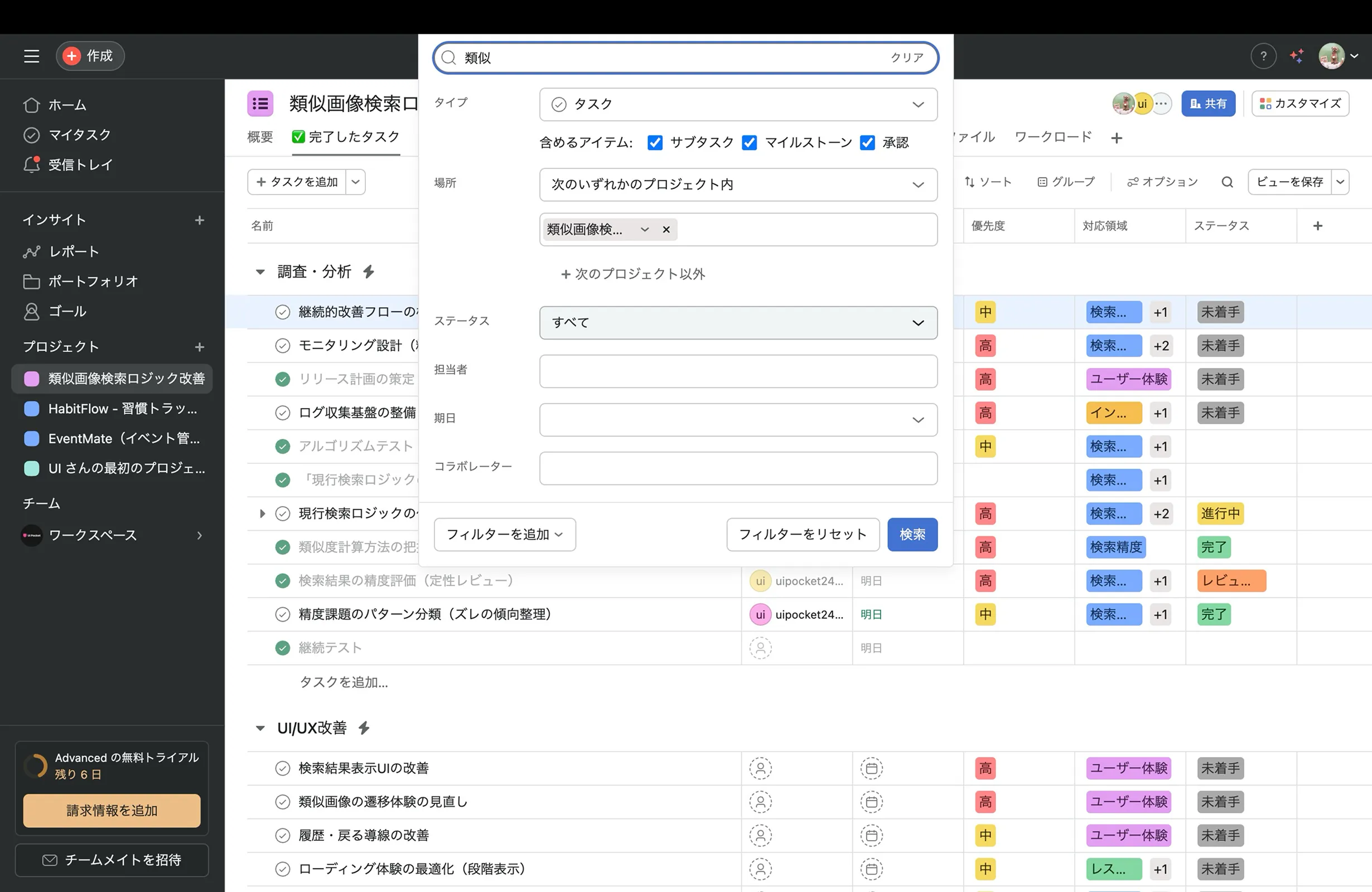Open the help question mark icon
This screenshot has width=1372, height=892.
tap(1263, 56)
